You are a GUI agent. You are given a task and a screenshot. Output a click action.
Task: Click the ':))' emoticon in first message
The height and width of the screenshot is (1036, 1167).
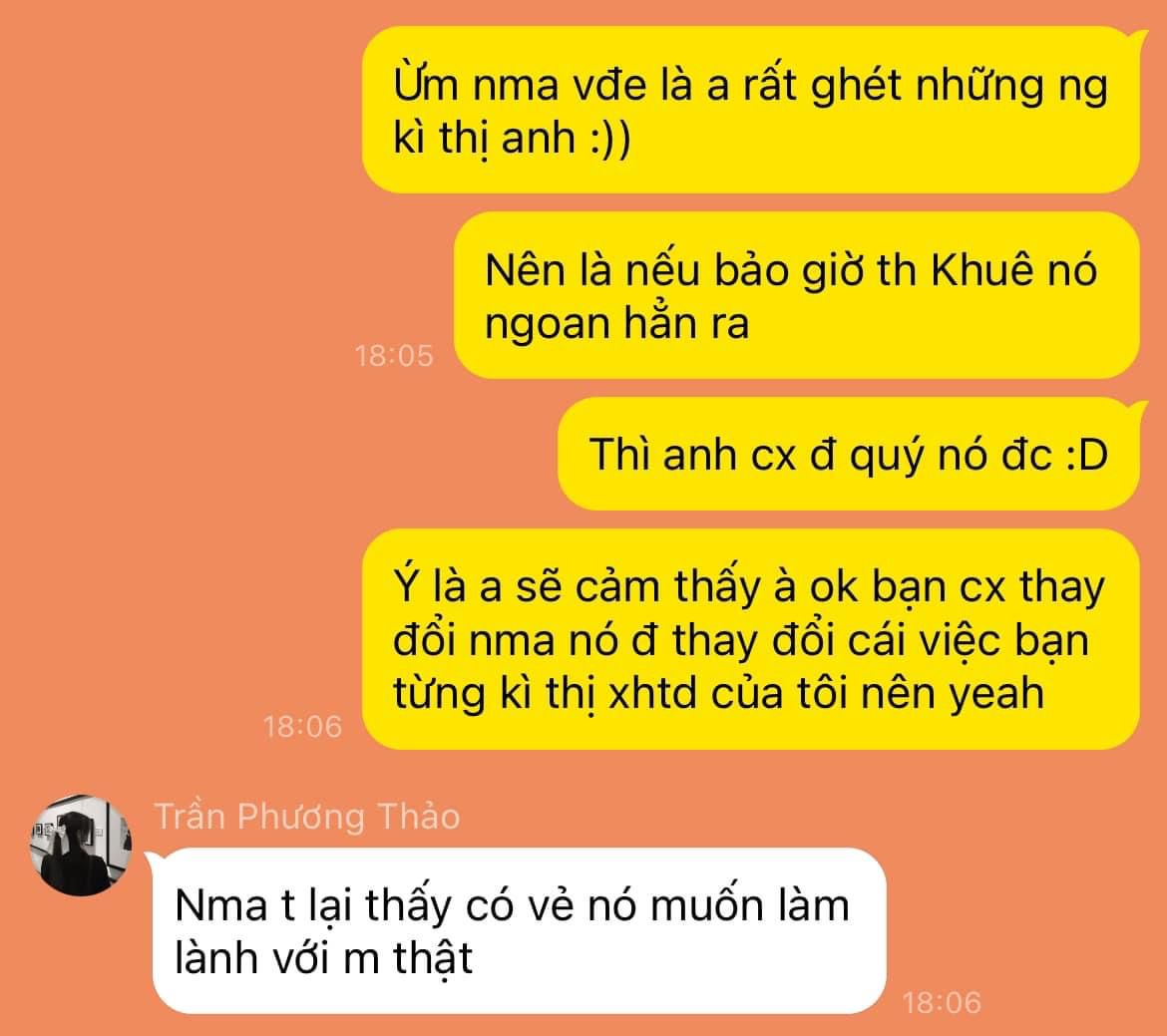coord(609,139)
